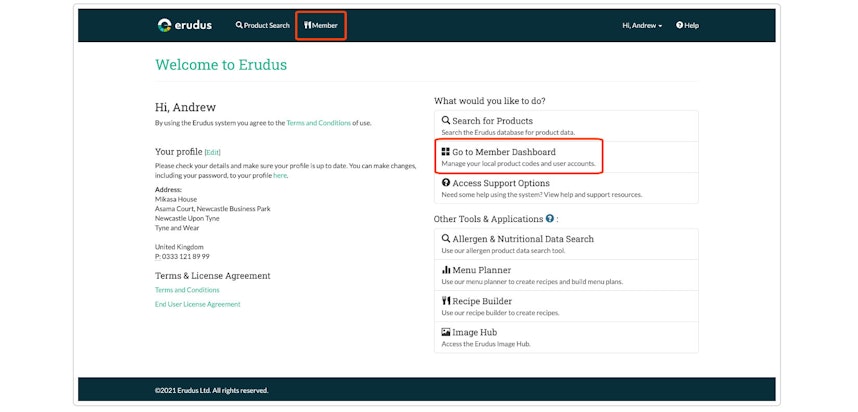
Task: Click the Erudus logo
Action: tap(184, 25)
